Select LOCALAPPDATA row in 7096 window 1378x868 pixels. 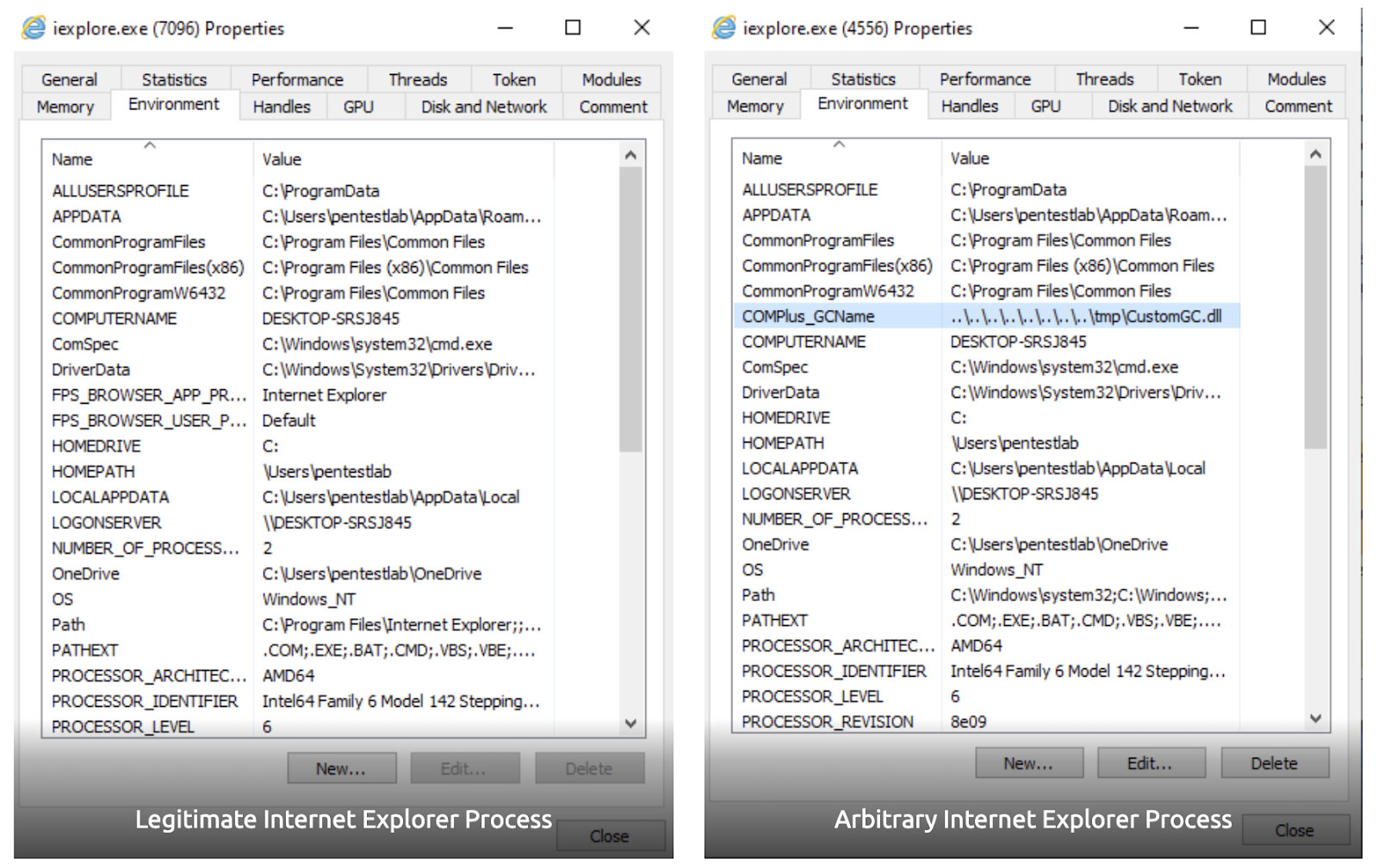299,498
